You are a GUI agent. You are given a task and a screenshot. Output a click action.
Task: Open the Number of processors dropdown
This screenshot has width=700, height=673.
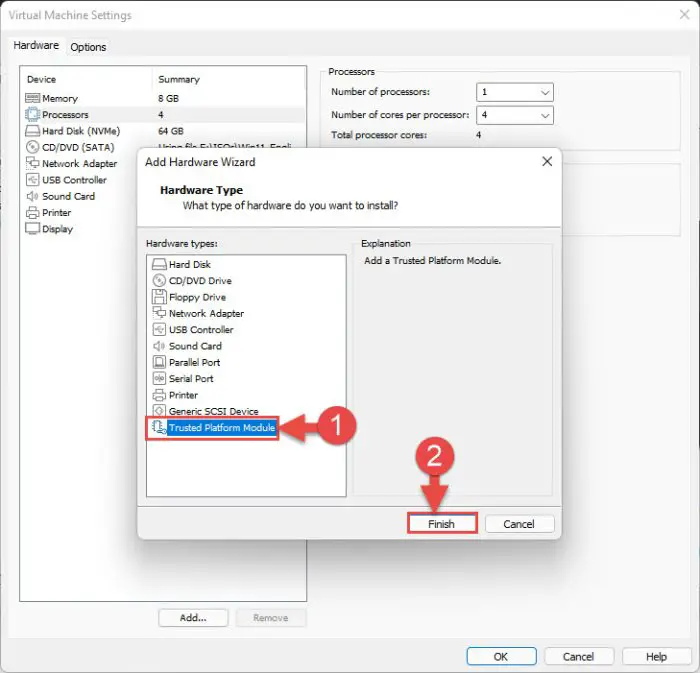coord(515,92)
